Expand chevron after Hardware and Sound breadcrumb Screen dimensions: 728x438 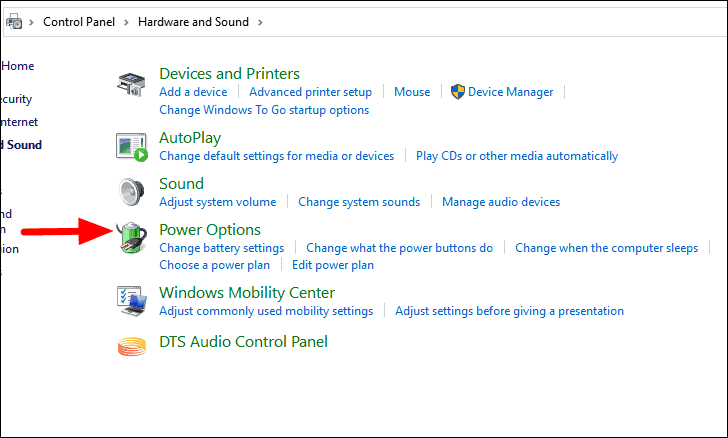click(260, 22)
